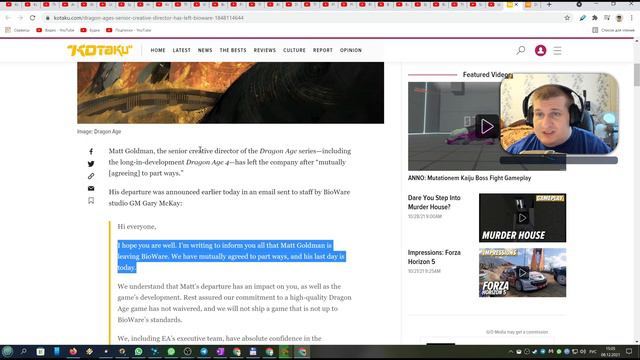The image size is (640, 360).
Task: Open THE BESTS nav section
Action: [x=233, y=50]
